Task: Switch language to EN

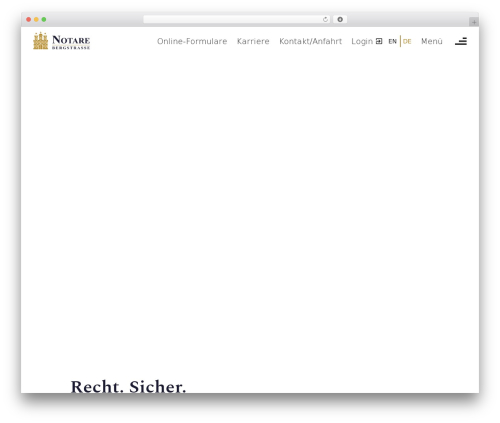Action: [x=392, y=41]
